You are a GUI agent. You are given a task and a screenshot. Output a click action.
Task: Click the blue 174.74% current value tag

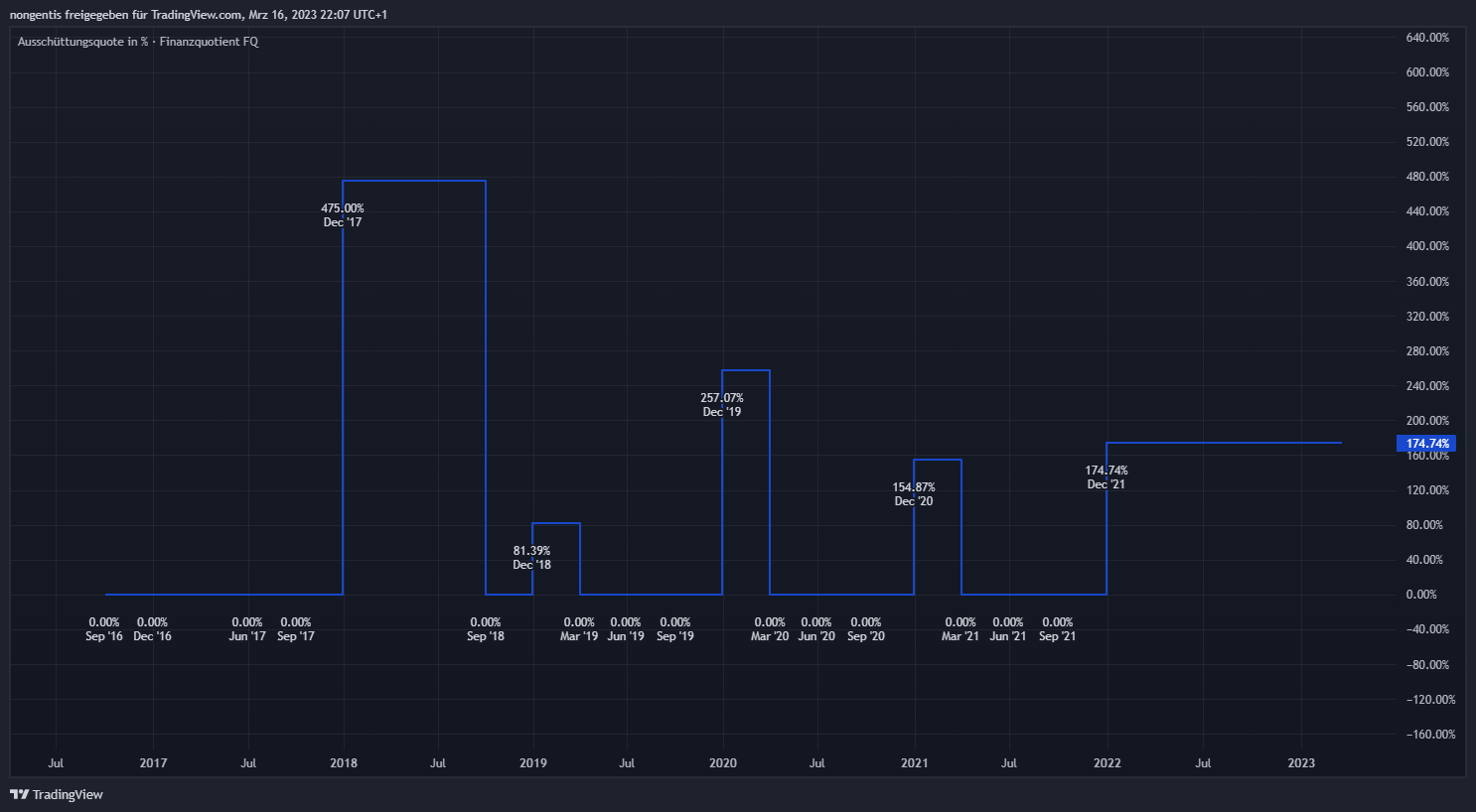click(1426, 444)
